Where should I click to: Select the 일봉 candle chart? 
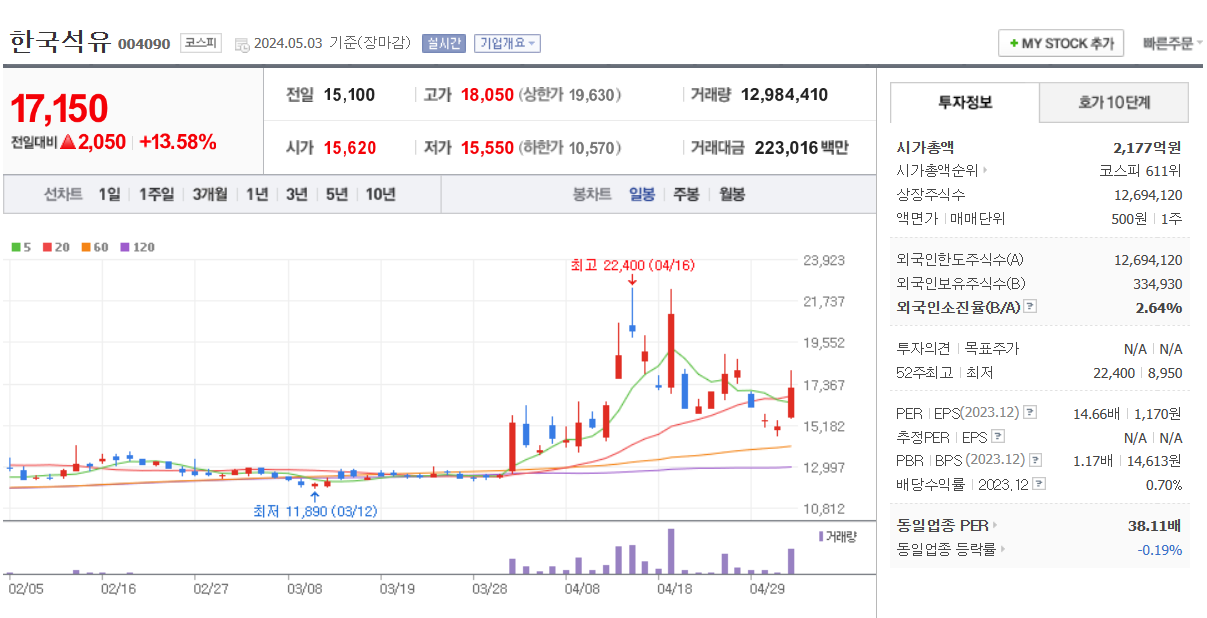pyautogui.click(x=642, y=194)
